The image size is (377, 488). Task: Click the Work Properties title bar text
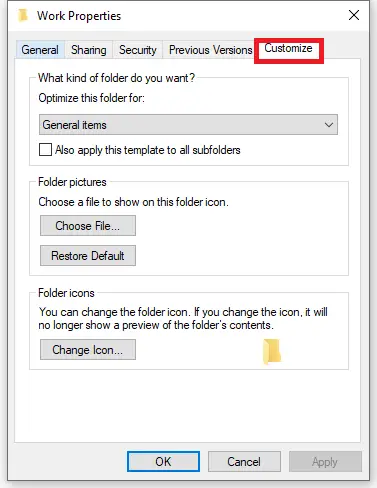click(79, 16)
